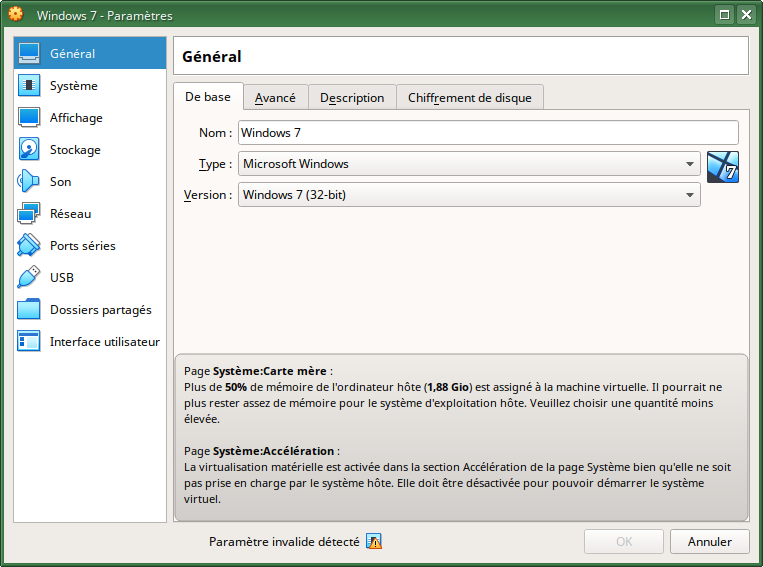Select the USB settings page

click(x=90, y=277)
